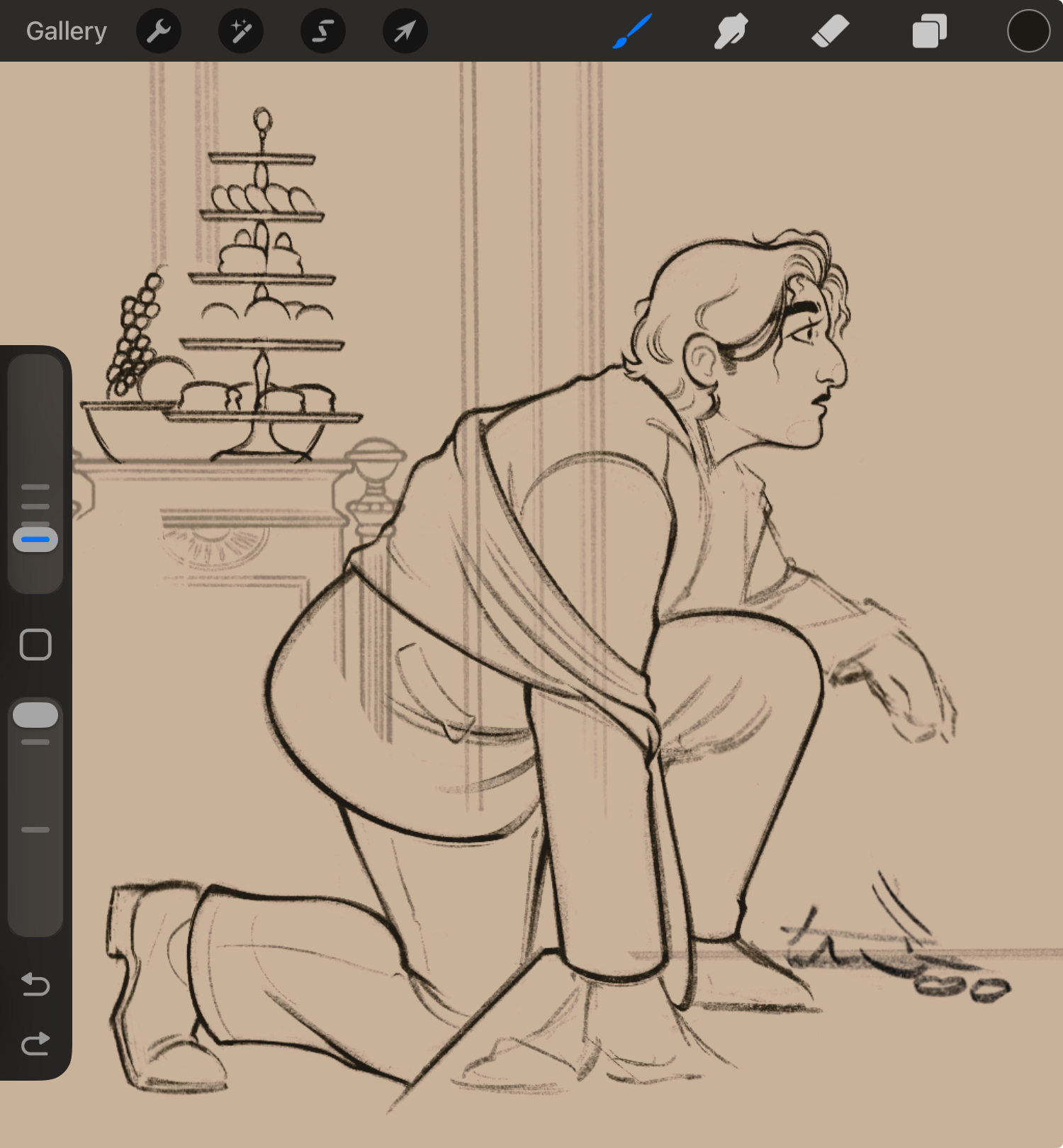Click the brush opacity slider handle
1063x1148 pixels.
click(35, 715)
